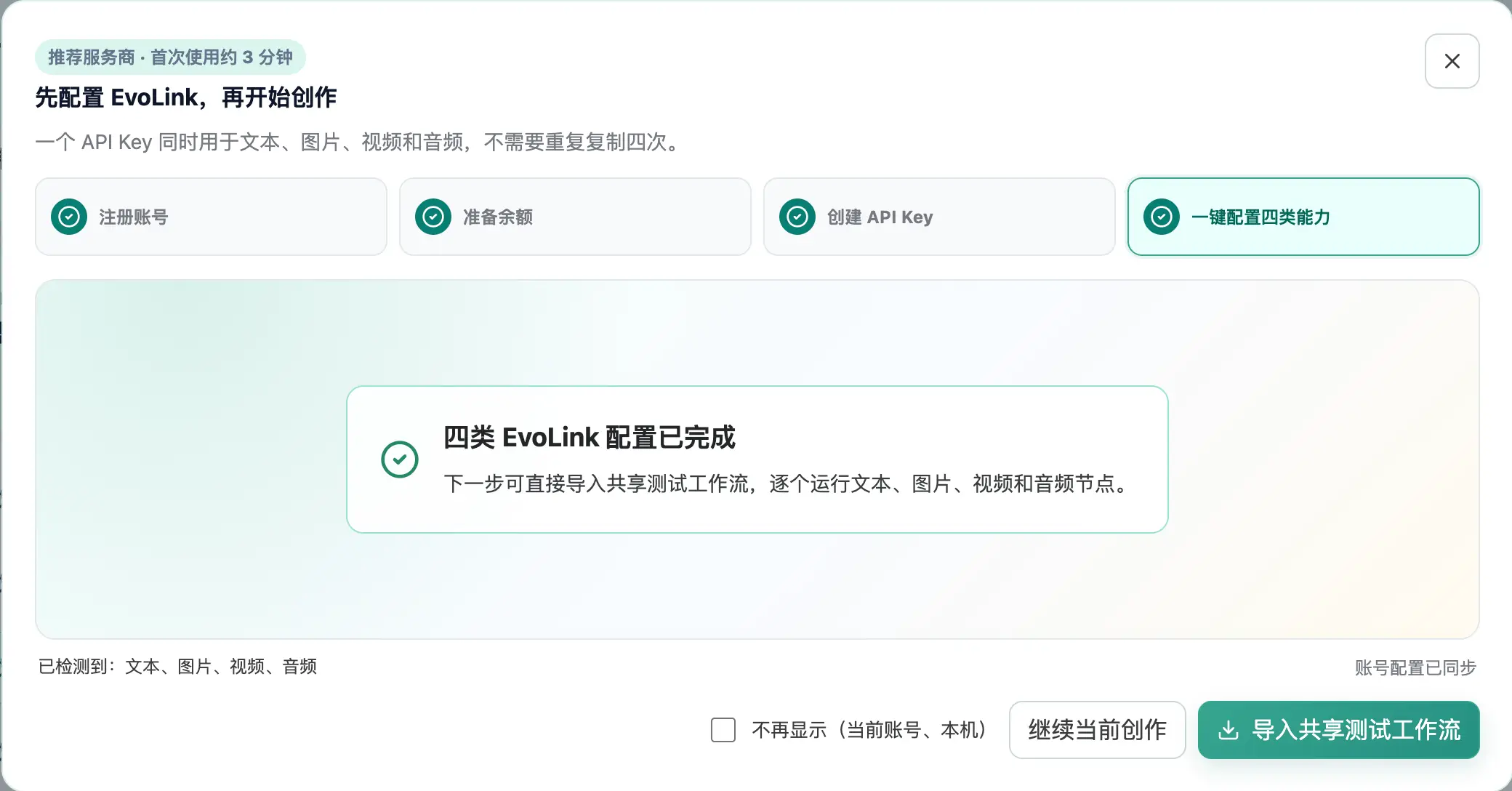This screenshot has width=1512, height=791.
Task: Enable the 不再显示 checkbox
Action: pos(723,730)
